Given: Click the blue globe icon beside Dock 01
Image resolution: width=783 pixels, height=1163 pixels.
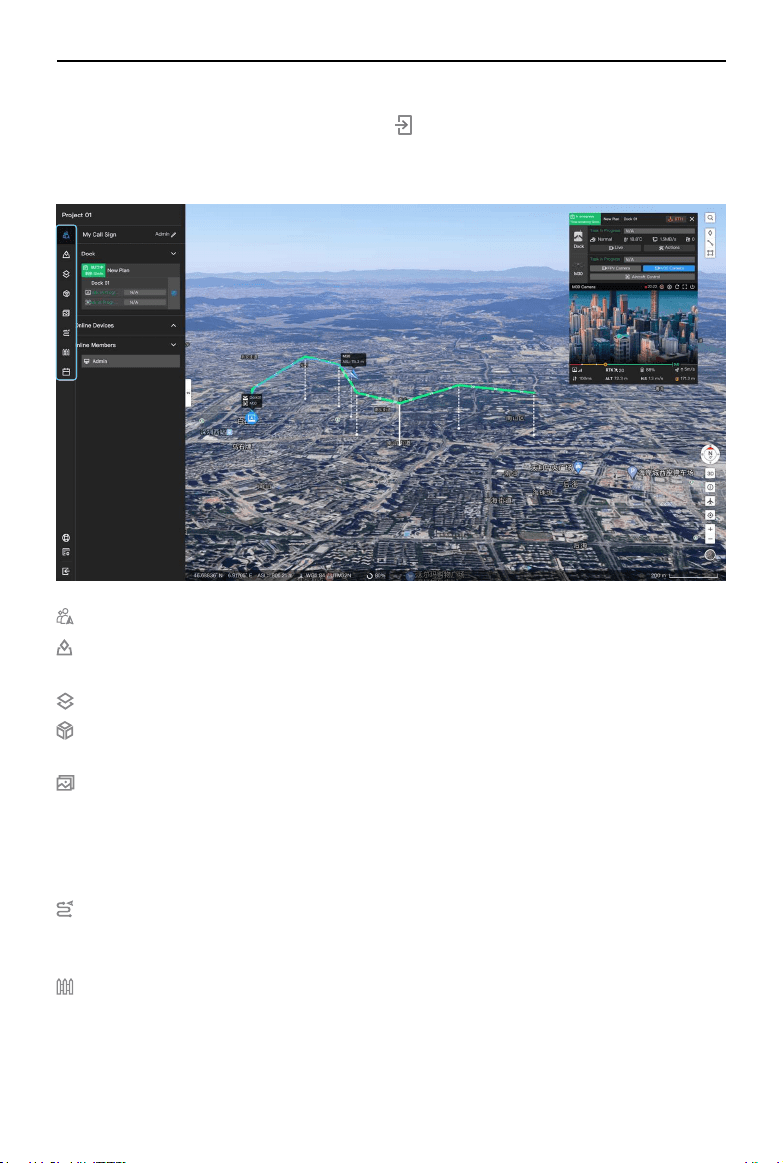Looking at the screenshot, I should 174,293.
